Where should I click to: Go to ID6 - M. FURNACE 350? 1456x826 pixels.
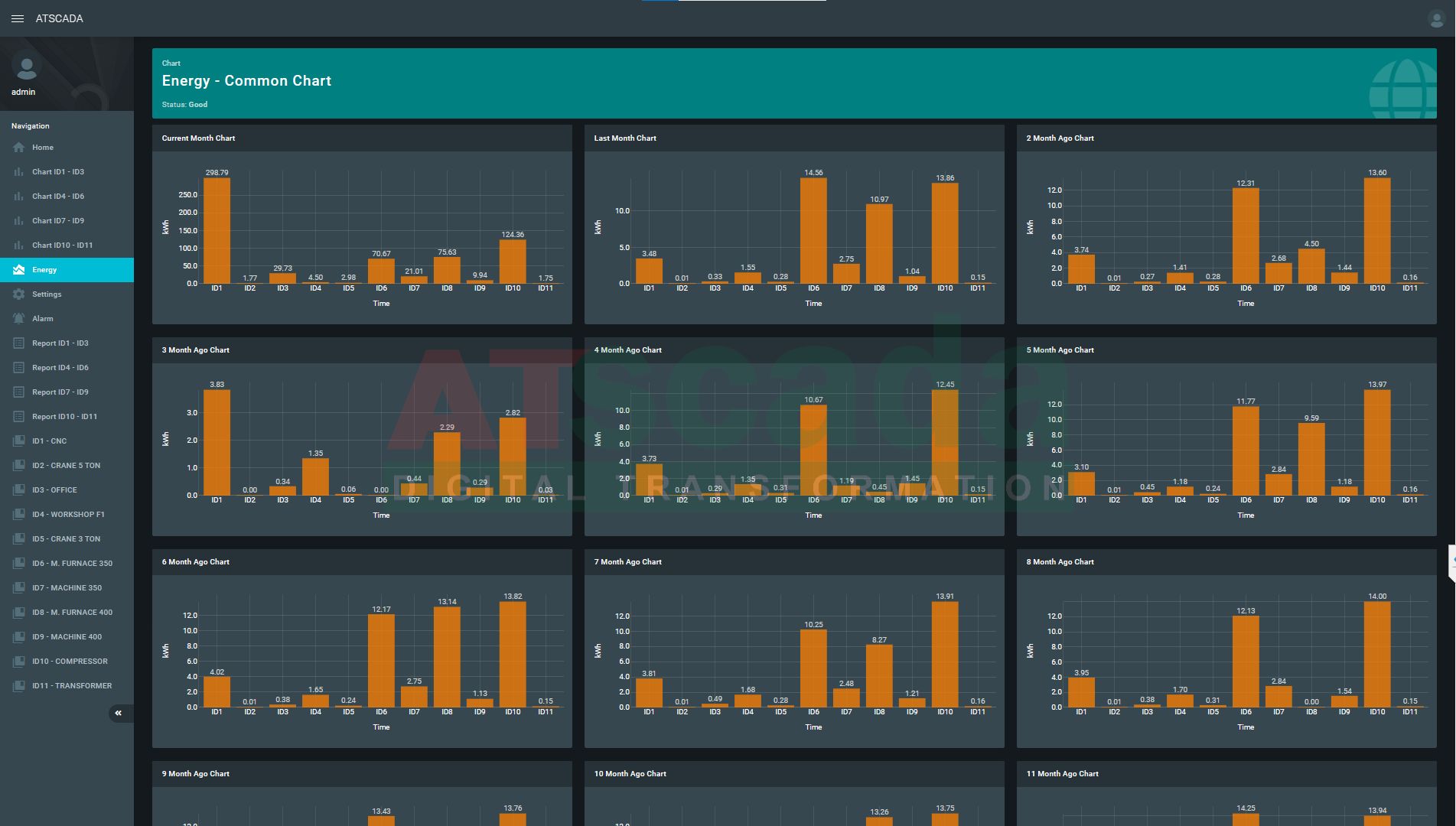click(72, 564)
